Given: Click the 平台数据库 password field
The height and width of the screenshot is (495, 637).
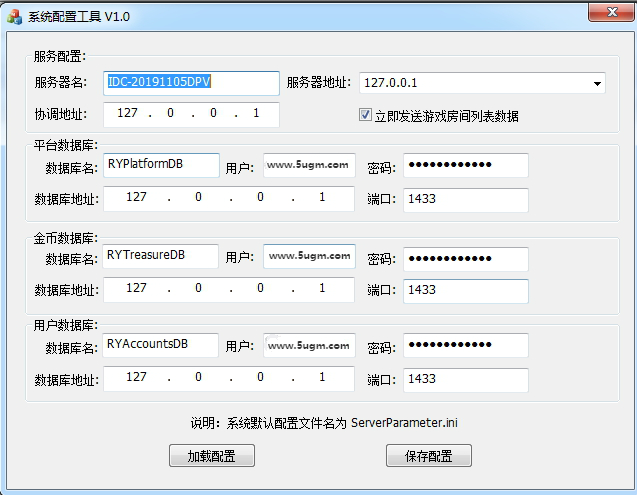Looking at the screenshot, I should [465, 165].
